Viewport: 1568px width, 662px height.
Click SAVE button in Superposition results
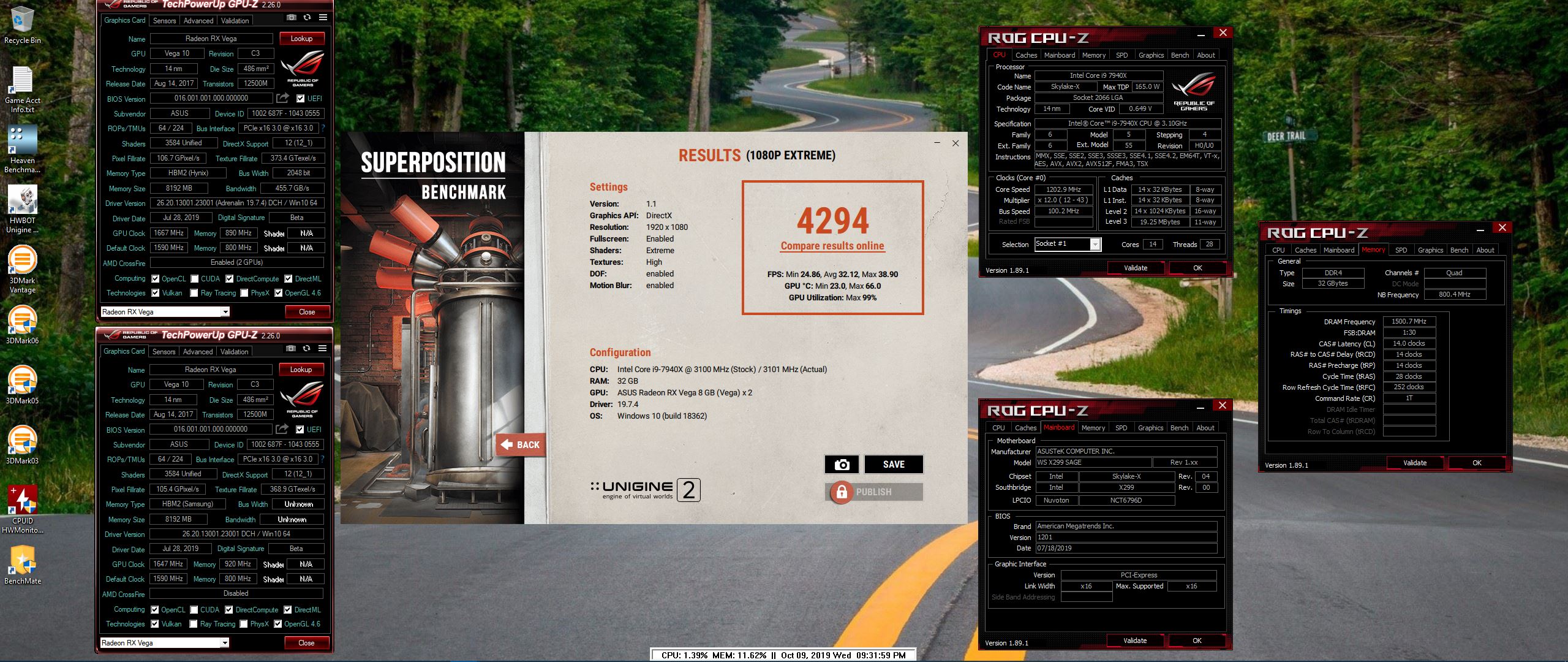click(894, 465)
